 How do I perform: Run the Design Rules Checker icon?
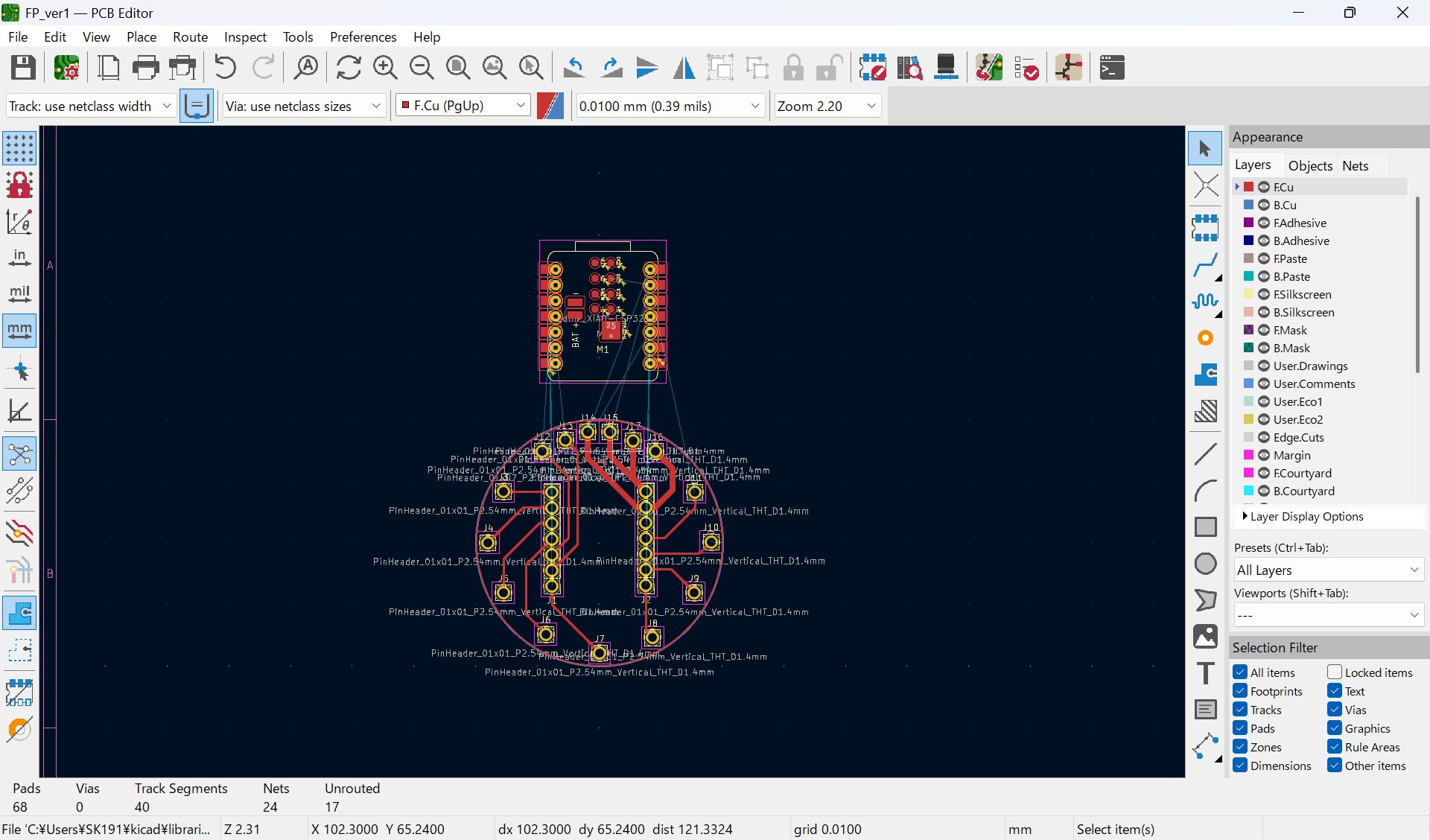(1026, 68)
